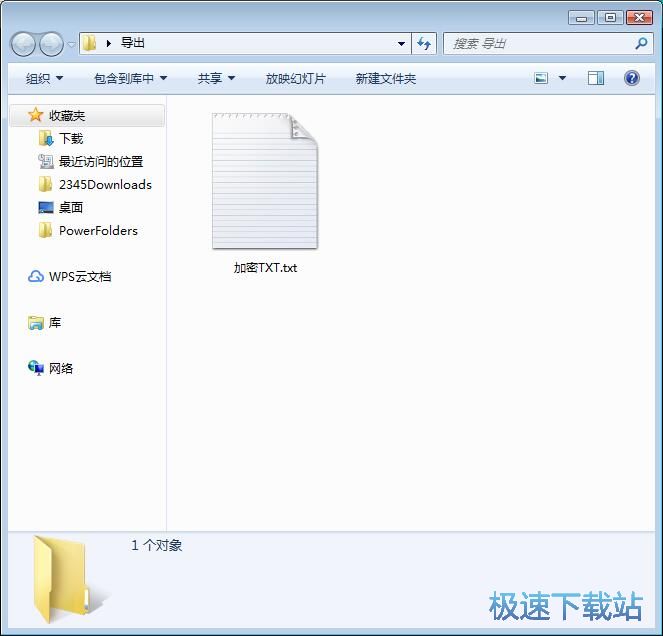Open PowerFolders in favorites
Image resolution: width=663 pixels, height=636 pixels.
99,231
